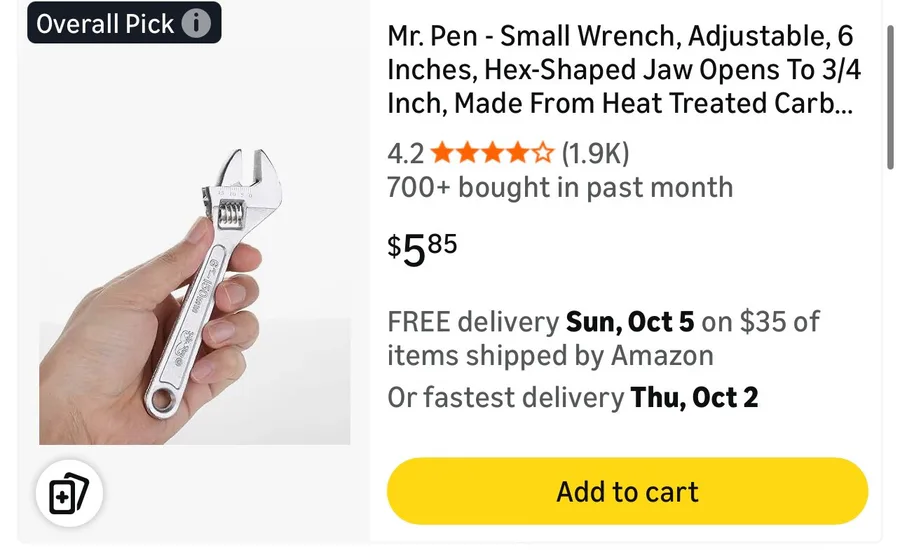The image size is (900, 550).
Task: Click the empty fifth rating star
Action: tap(542, 153)
